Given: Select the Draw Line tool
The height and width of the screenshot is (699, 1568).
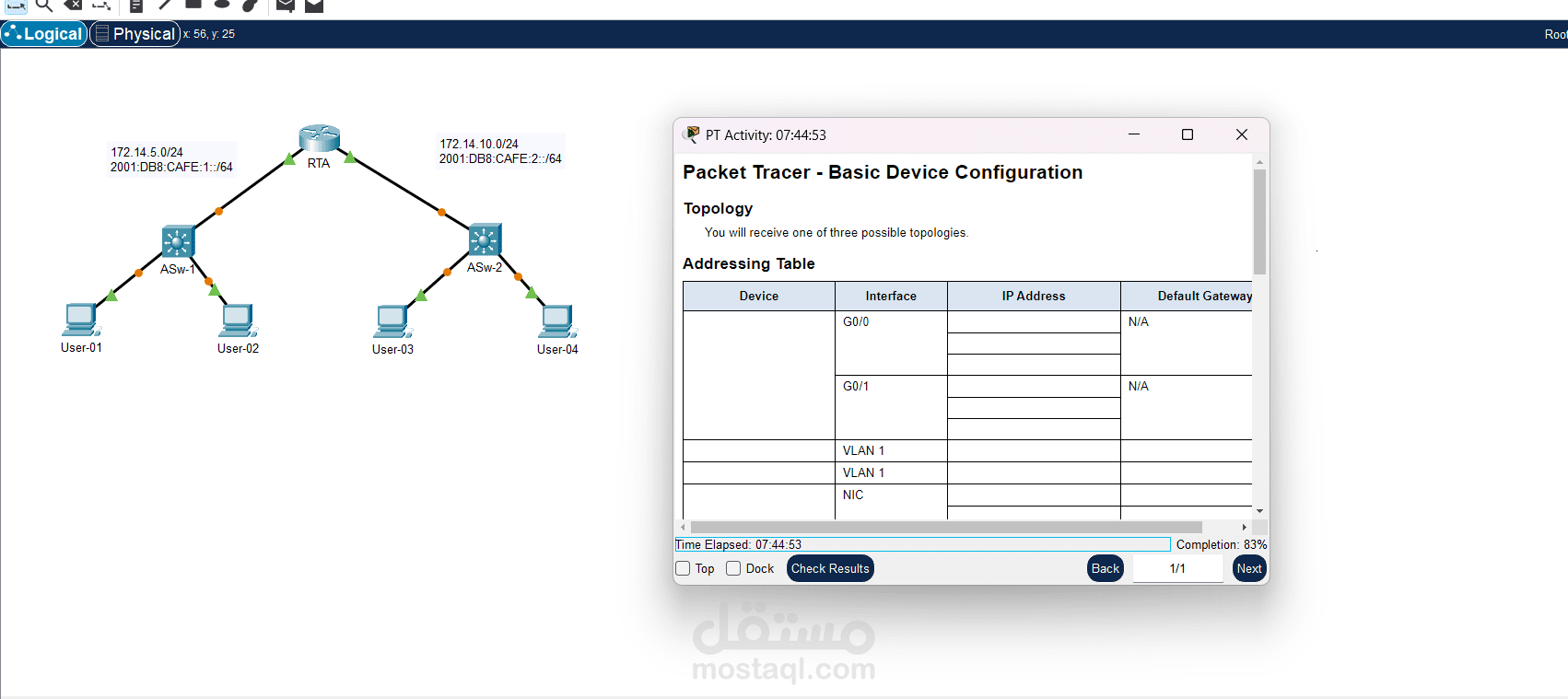Looking at the screenshot, I should click(x=165, y=5).
